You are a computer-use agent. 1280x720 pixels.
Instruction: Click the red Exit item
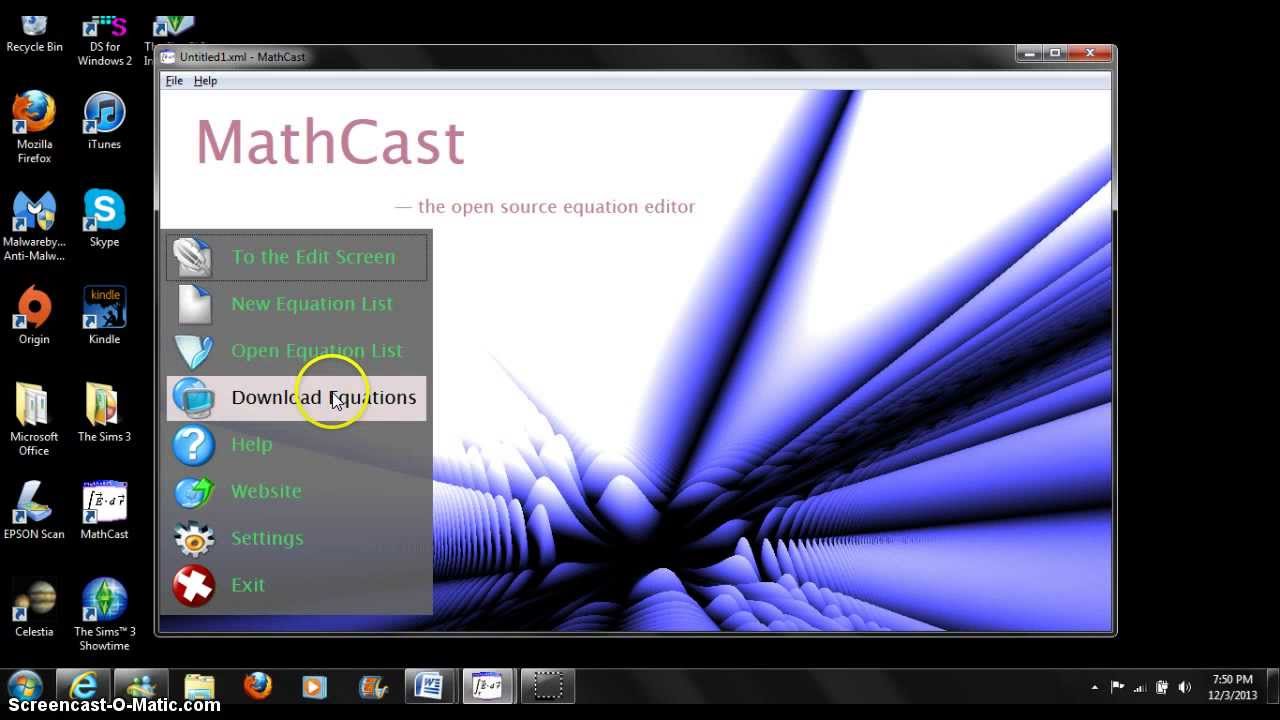pyautogui.click(x=296, y=585)
